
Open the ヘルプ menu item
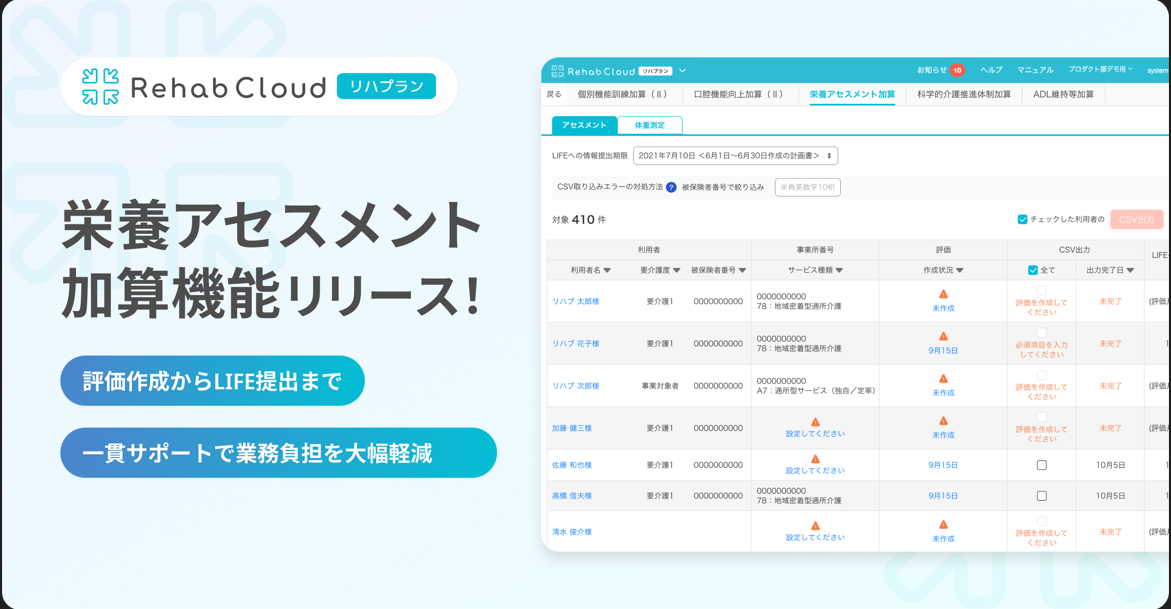(991, 70)
